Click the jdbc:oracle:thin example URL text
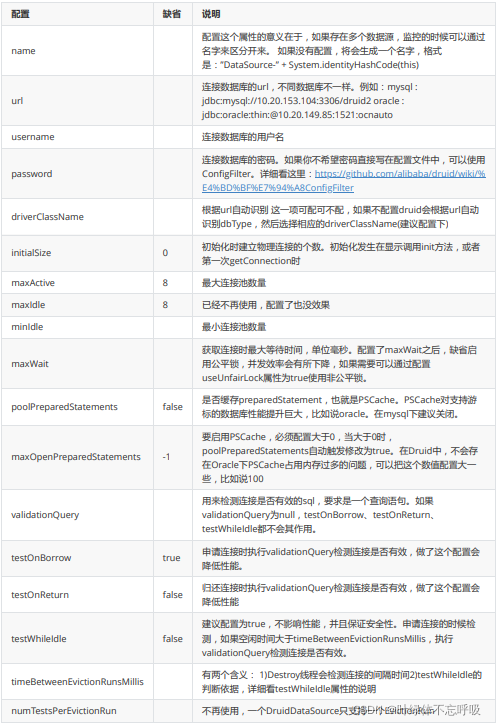The height and width of the screenshot is (725, 496). (x=297, y=115)
